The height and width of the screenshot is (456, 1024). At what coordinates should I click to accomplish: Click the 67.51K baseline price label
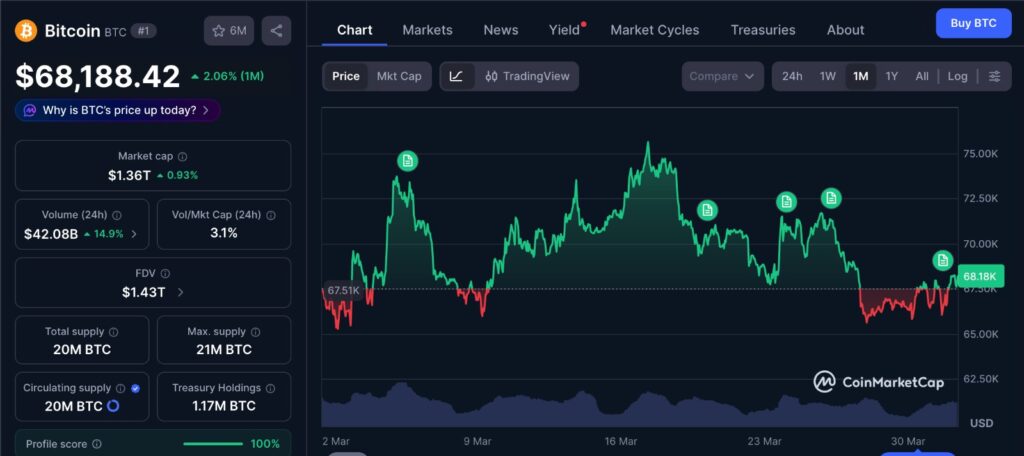tap(343, 290)
